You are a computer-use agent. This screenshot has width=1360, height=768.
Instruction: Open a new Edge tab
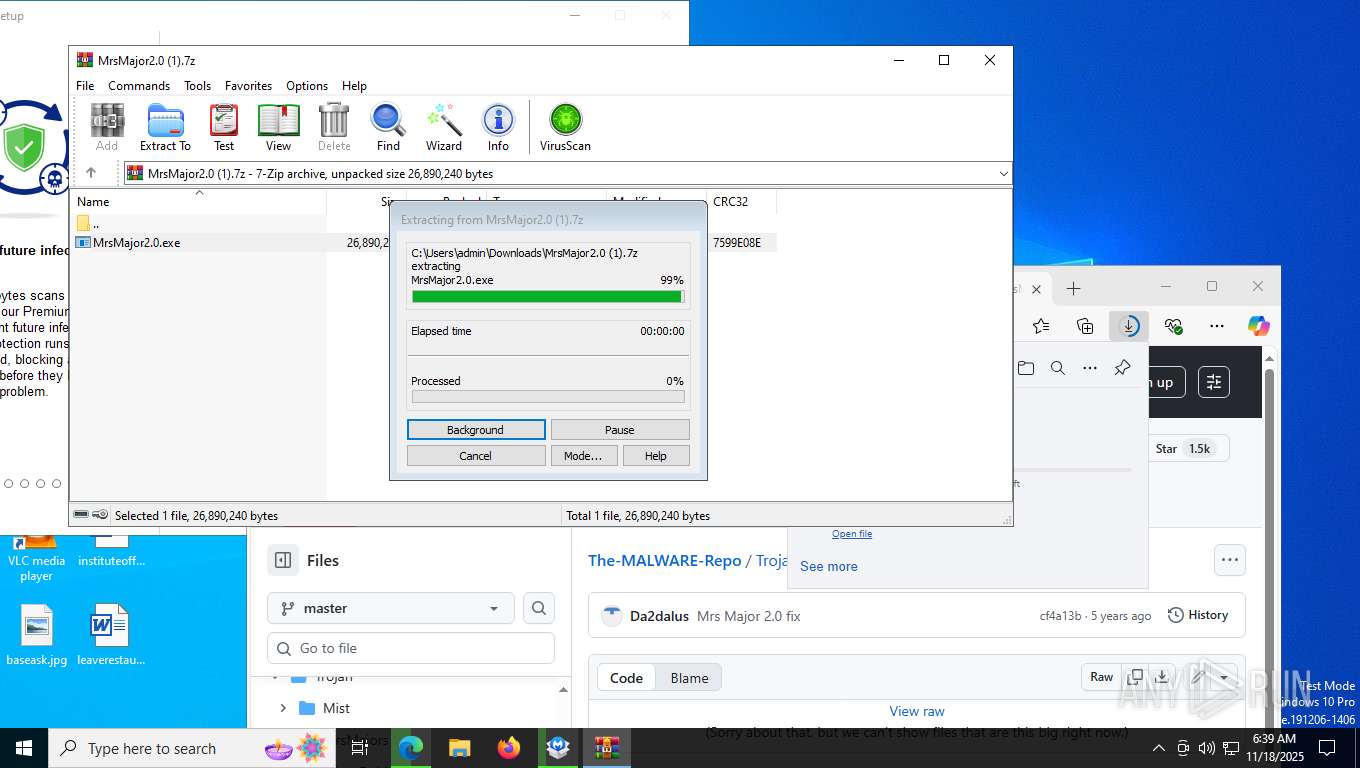pos(1074,288)
